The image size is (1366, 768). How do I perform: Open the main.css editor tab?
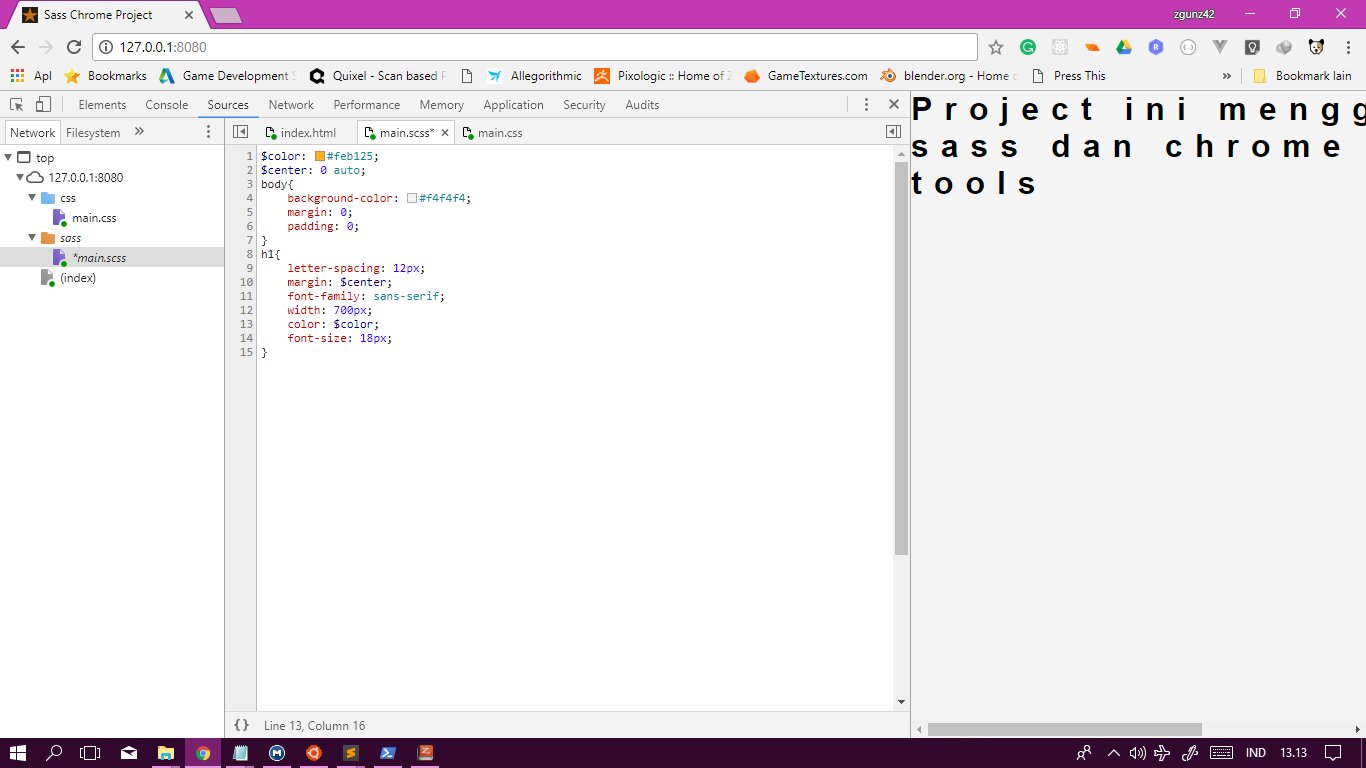point(492,132)
